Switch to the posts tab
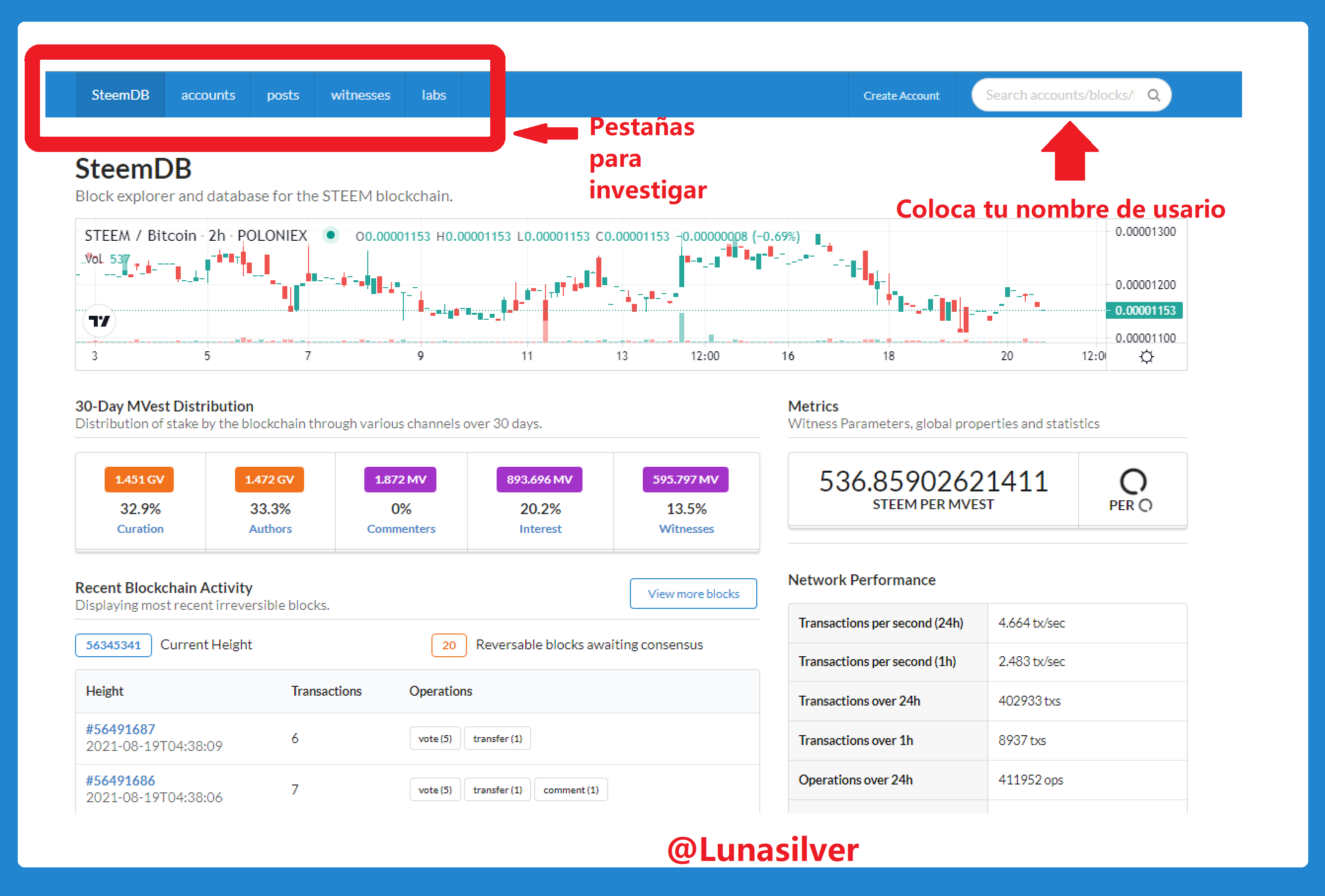1325x896 pixels. [283, 95]
